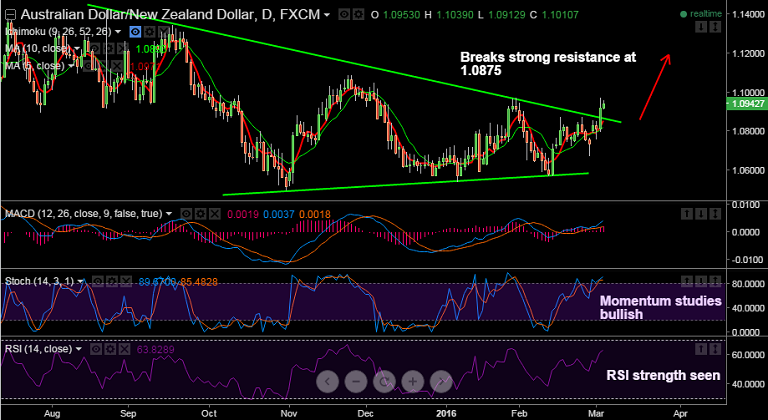Open MACD indicator dropdown arrow
Screen dimensions: 768x420
[x=169, y=214]
